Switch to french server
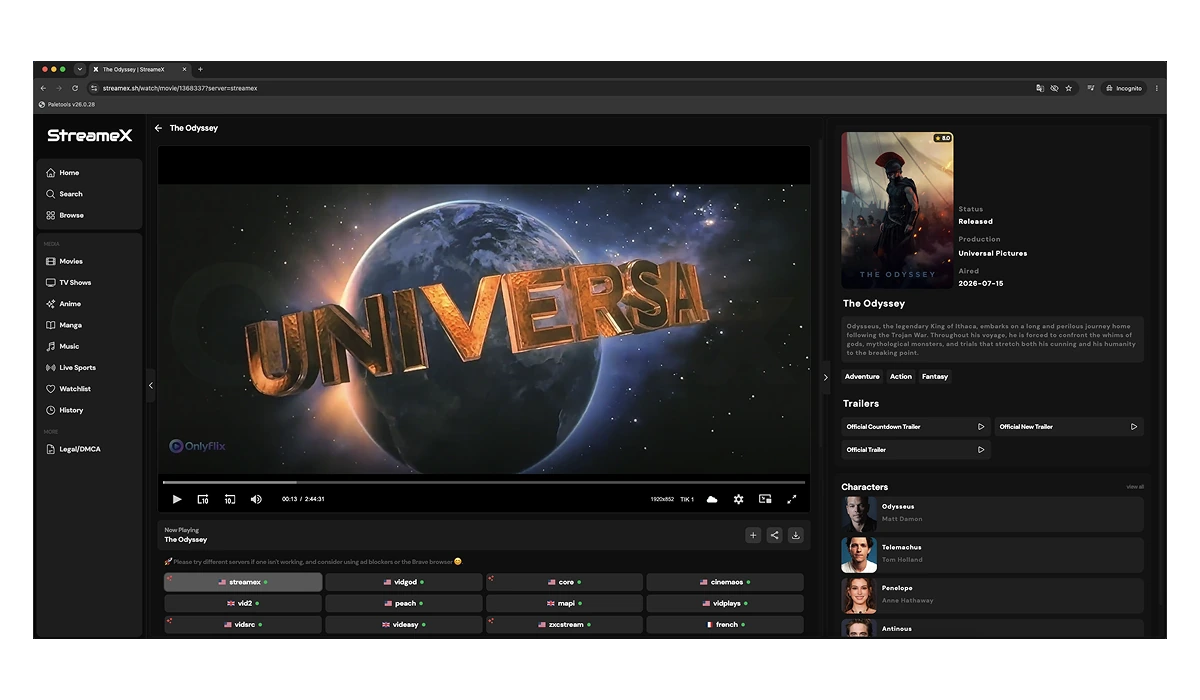Image resolution: width=1200 pixels, height=700 pixels. [725, 625]
